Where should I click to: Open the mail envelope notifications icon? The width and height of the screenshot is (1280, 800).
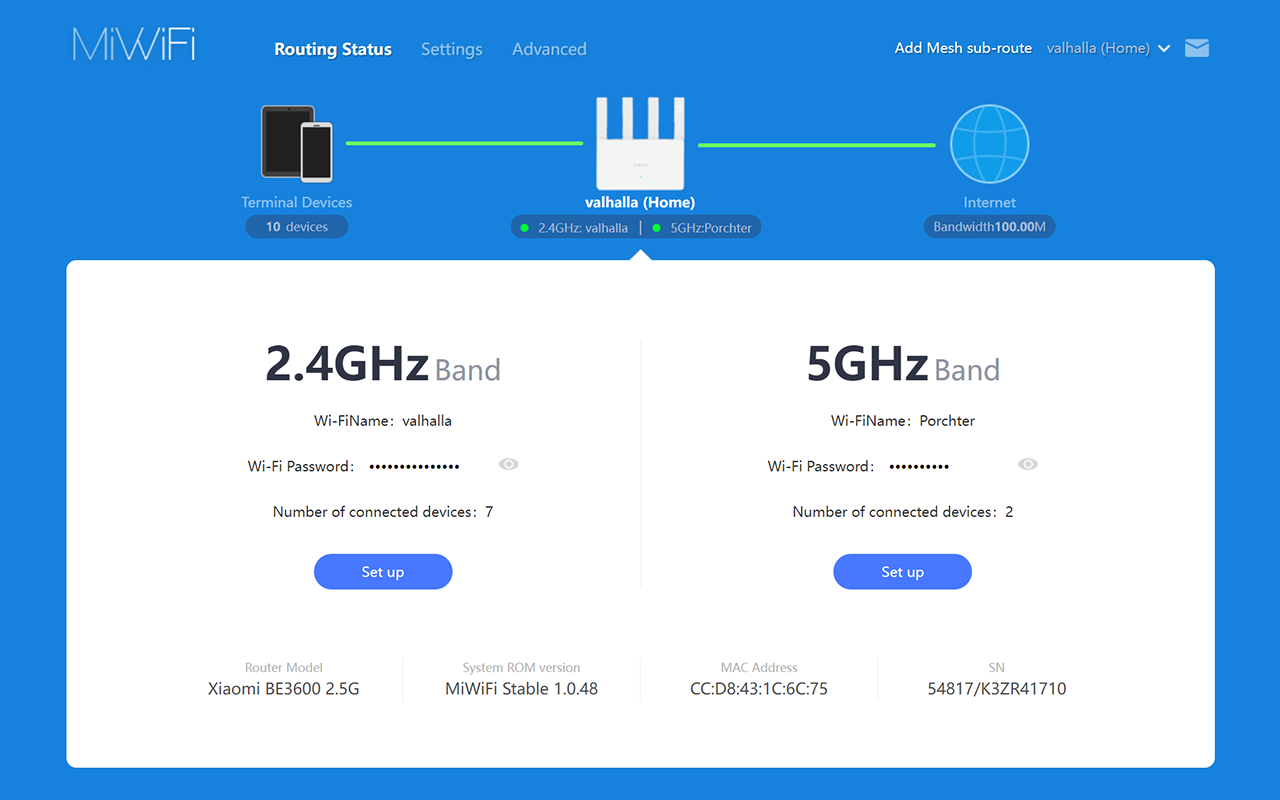click(1197, 48)
